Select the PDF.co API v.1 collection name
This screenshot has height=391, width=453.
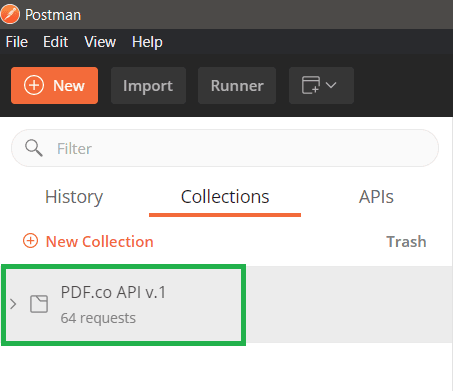pos(113,292)
